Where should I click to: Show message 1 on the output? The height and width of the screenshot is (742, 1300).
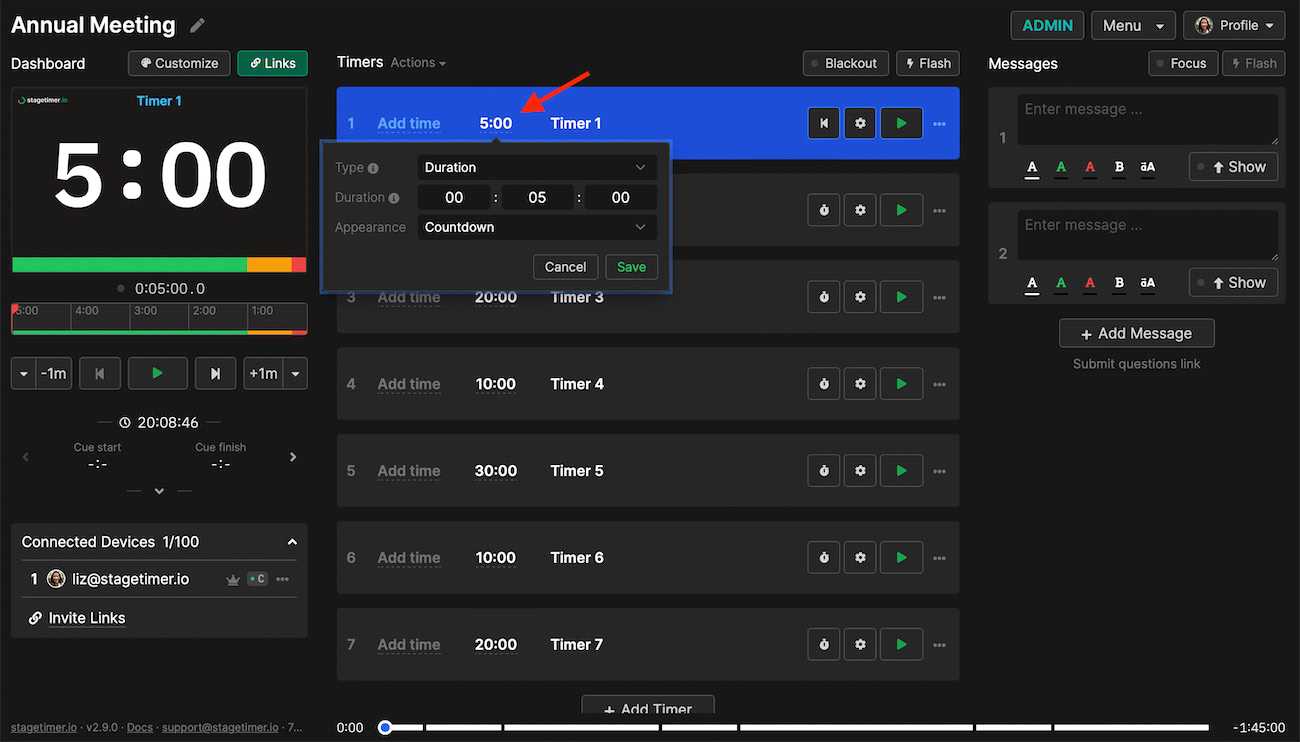(1233, 166)
